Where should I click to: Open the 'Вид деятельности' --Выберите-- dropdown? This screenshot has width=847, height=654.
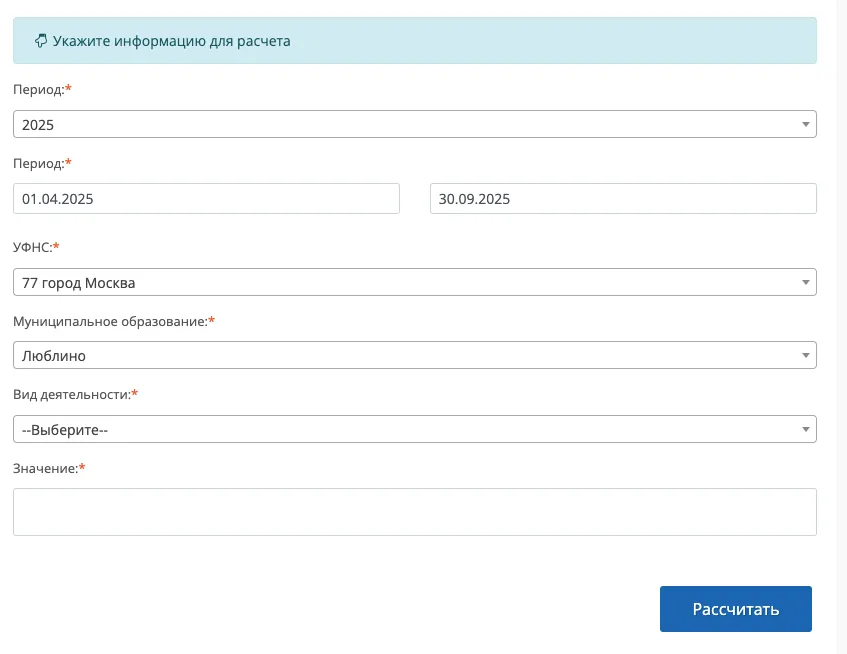(400, 430)
